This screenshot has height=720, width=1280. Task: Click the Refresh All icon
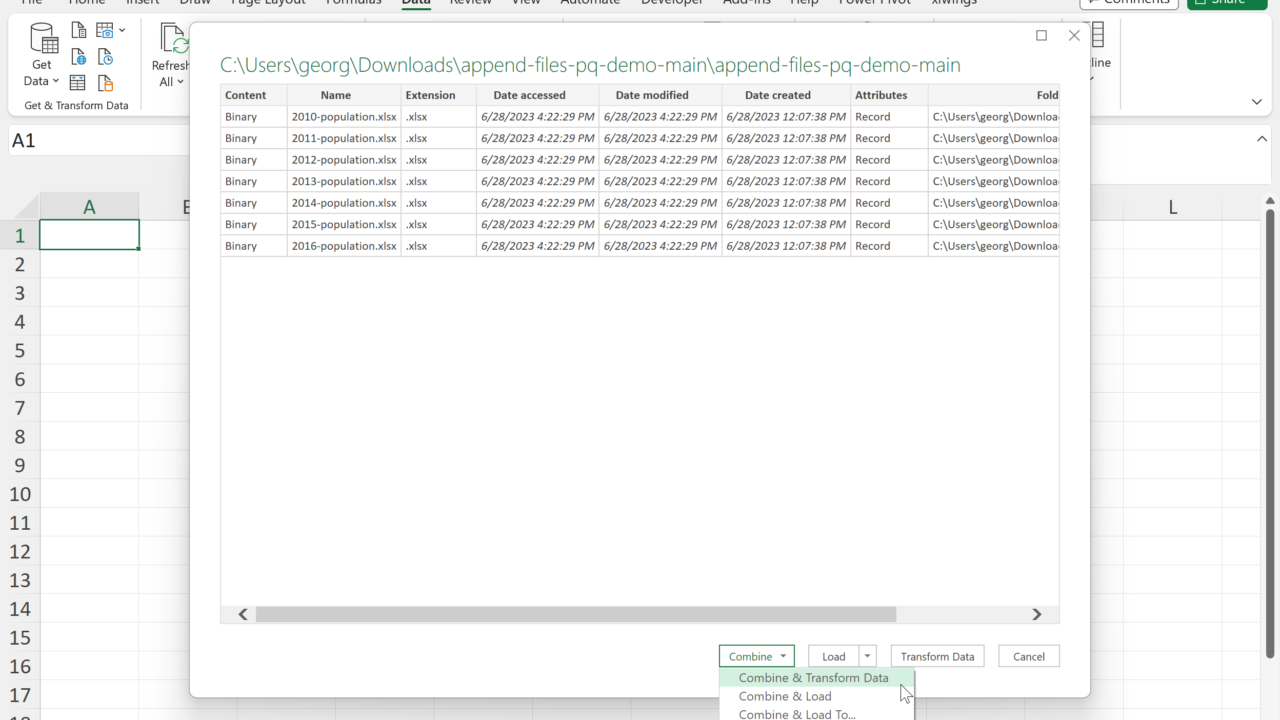[x=173, y=40]
